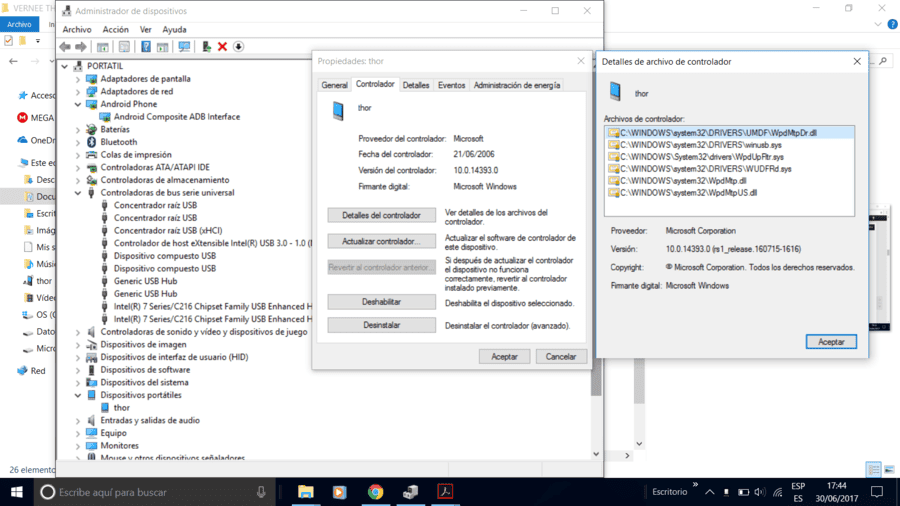Switch to the General tab in thor properties

point(334,85)
